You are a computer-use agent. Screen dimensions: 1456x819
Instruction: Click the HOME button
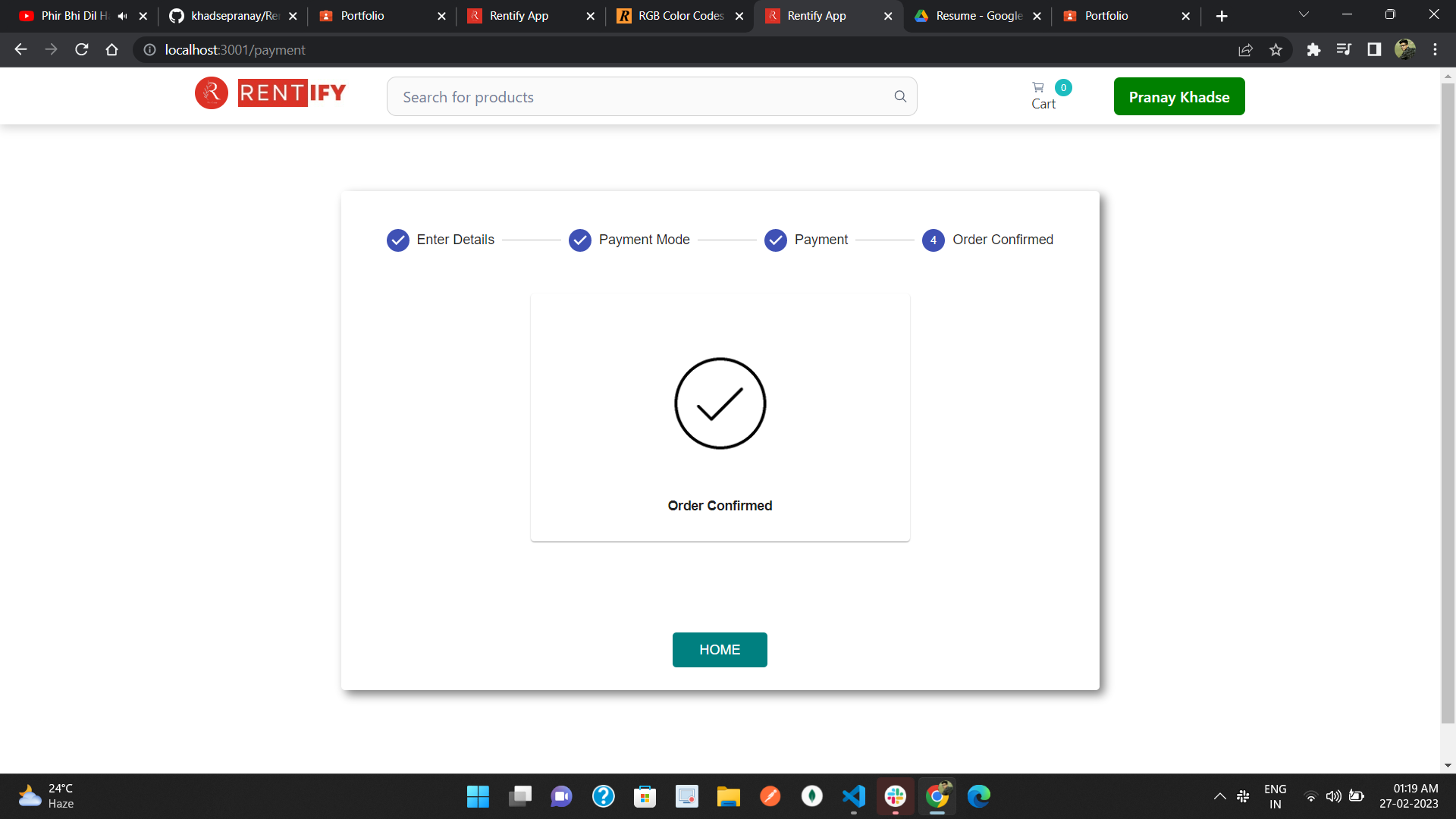pyautogui.click(x=720, y=650)
